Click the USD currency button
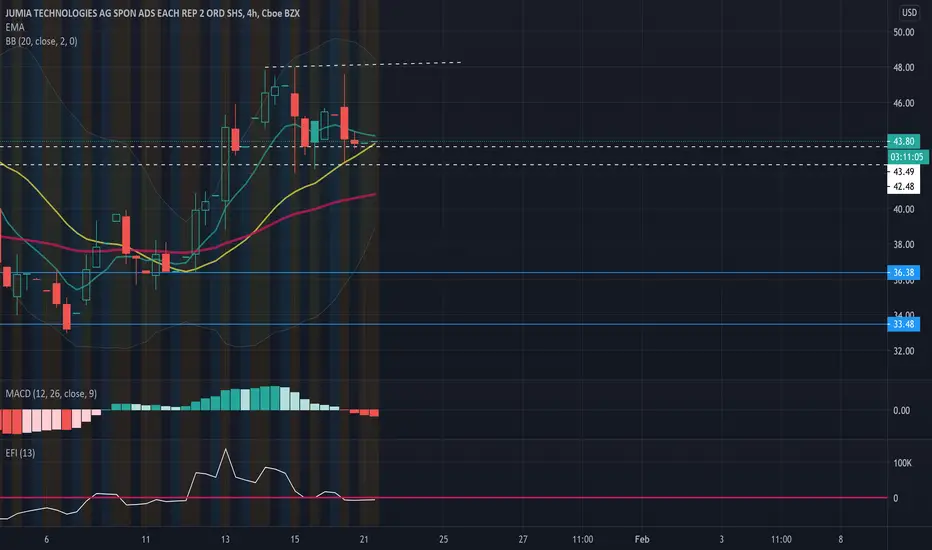The image size is (932, 550). 909,12
